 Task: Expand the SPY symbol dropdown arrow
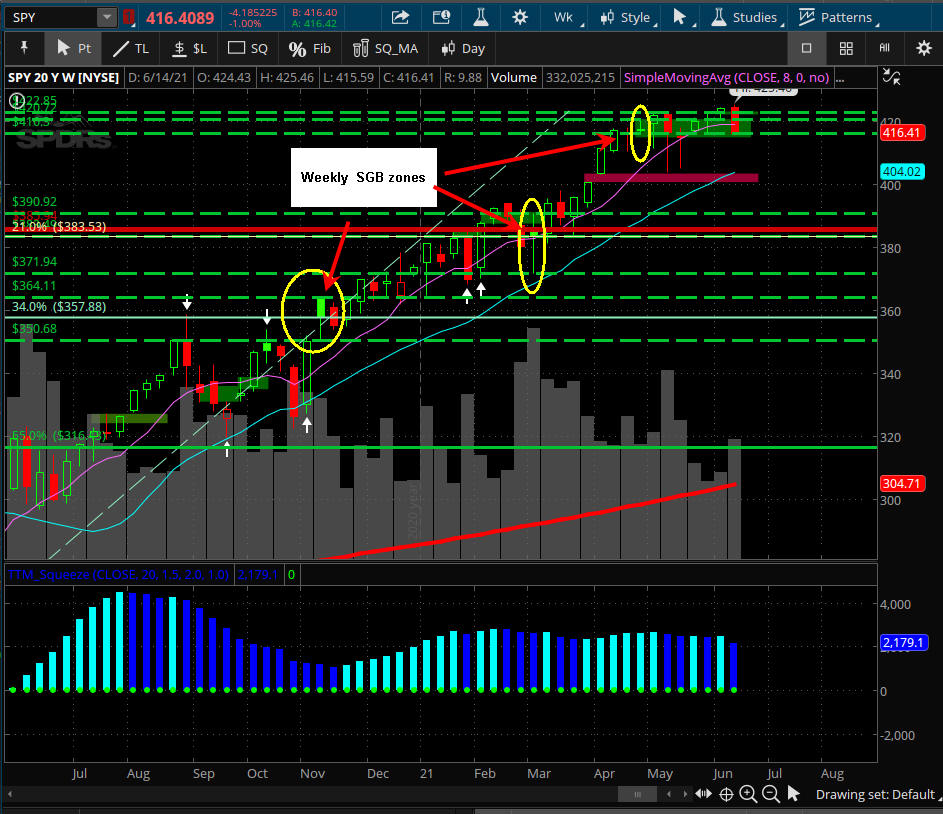(106, 17)
